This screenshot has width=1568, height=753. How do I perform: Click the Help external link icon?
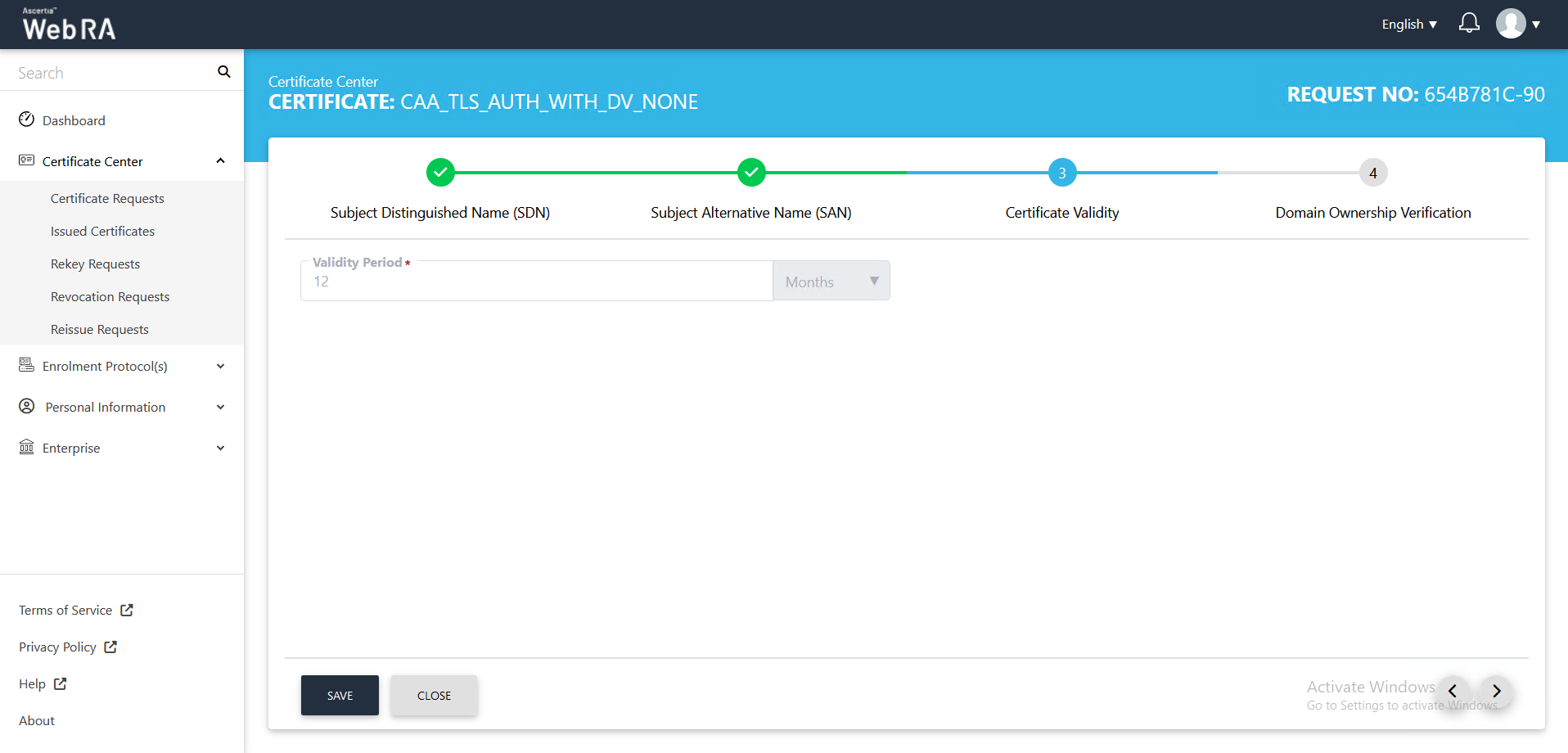[x=60, y=683]
